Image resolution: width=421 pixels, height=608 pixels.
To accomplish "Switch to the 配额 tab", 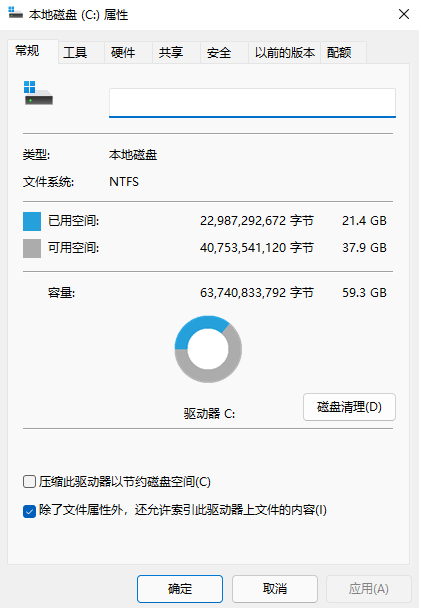I will coord(339,52).
